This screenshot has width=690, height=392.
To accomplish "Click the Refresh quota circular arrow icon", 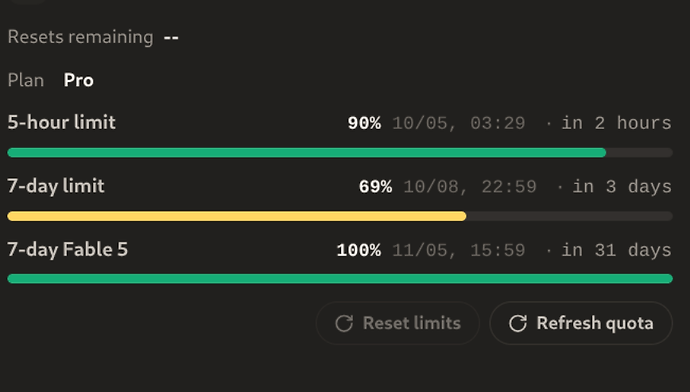I will pos(518,323).
